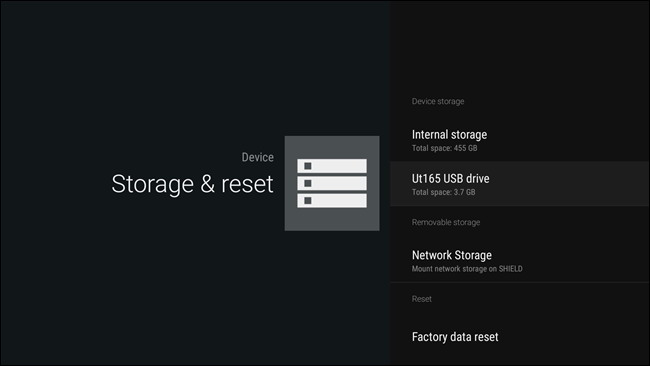This screenshot has width=650, height=366.
Task: Click the small square on top drive bar
Action: [x=308, y=166]
